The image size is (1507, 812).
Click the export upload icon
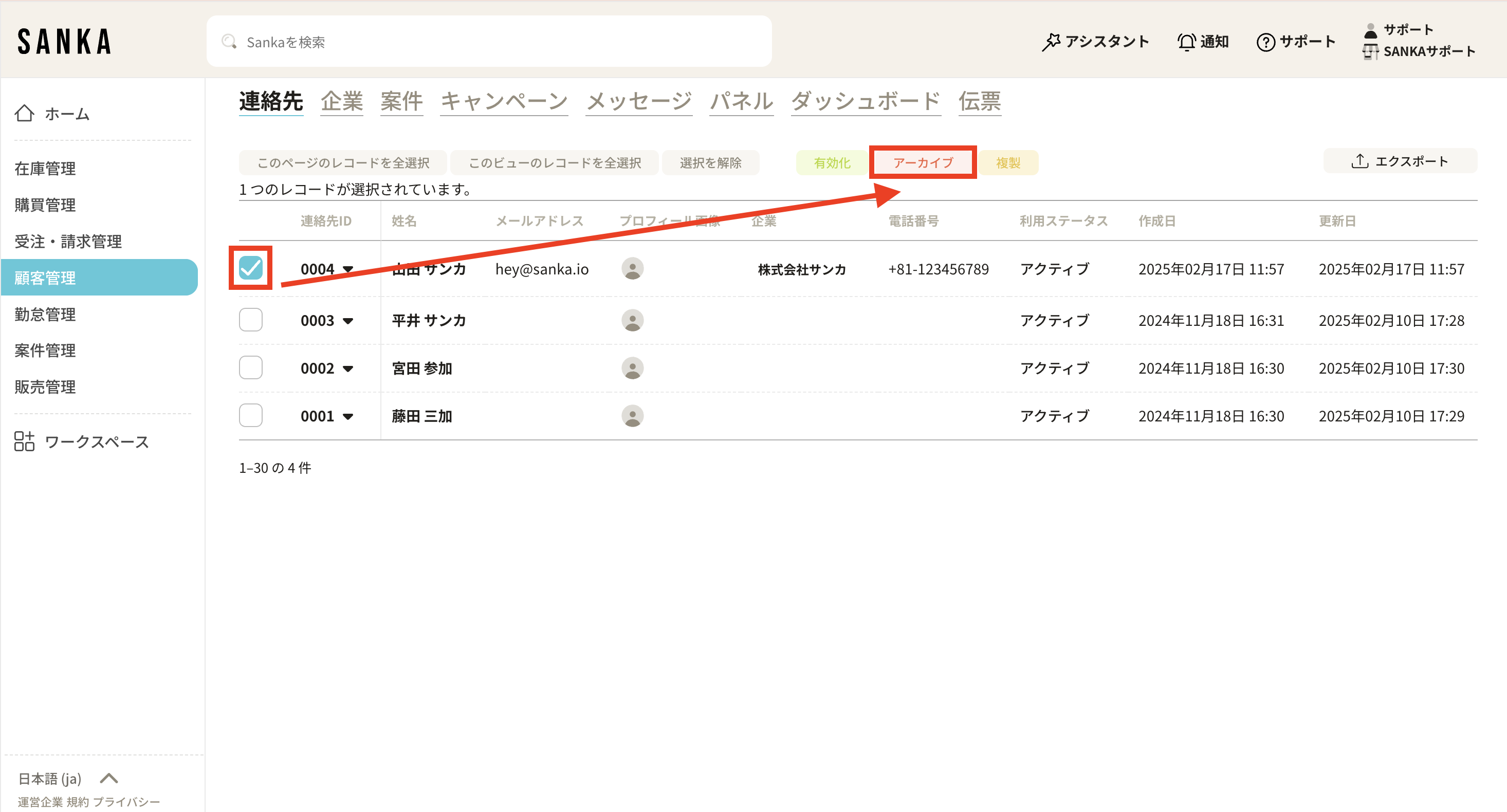pyautogui.click(x=1359, y=161)
